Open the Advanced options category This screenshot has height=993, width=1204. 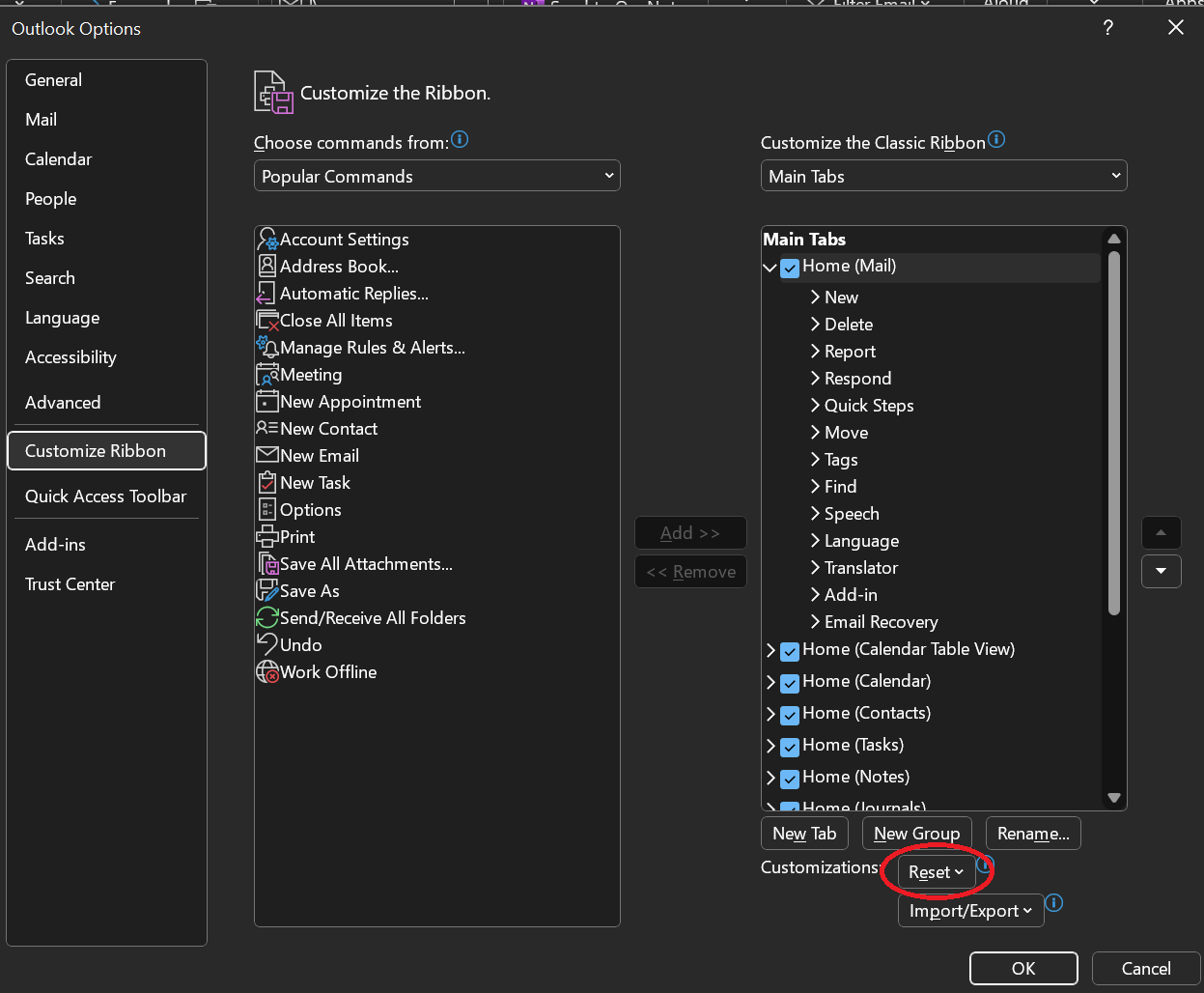click(106, 403)
